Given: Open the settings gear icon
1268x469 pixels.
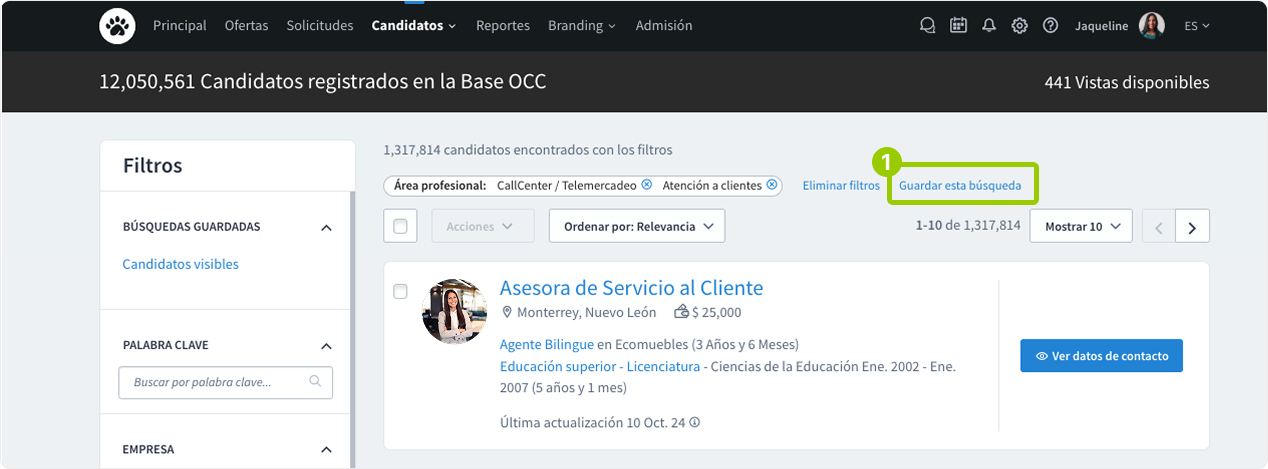Looking at the screenshot, I should click(x=1019, y=26).
